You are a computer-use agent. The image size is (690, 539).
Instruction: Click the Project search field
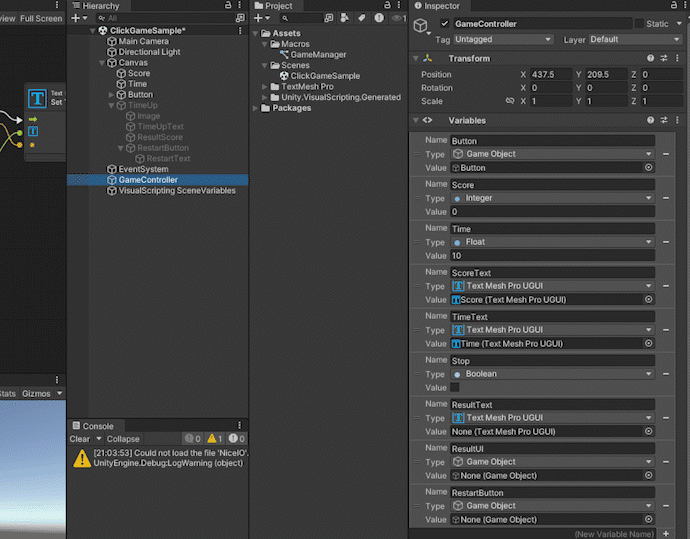[301, 18]
